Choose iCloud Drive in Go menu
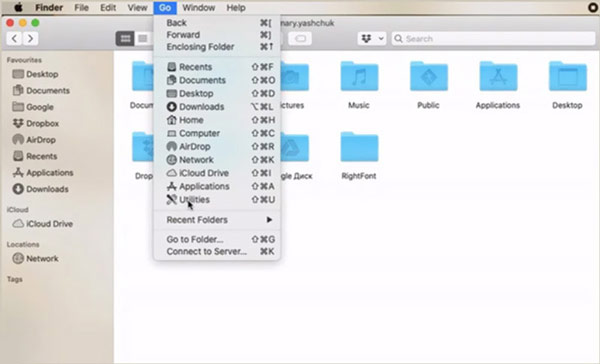The width and height of the screenshot is (600, 364). pyautogui.click(x=217, y=173)
